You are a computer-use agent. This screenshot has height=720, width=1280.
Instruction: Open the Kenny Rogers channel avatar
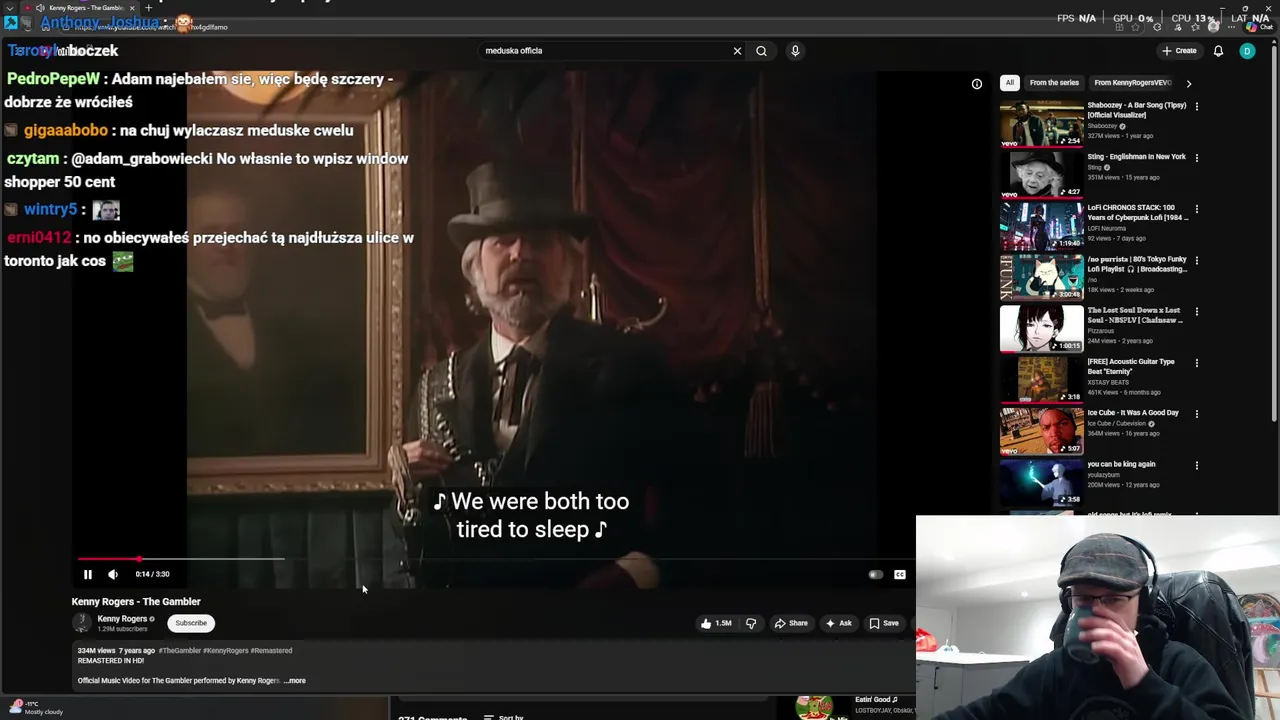click(82, 623)
